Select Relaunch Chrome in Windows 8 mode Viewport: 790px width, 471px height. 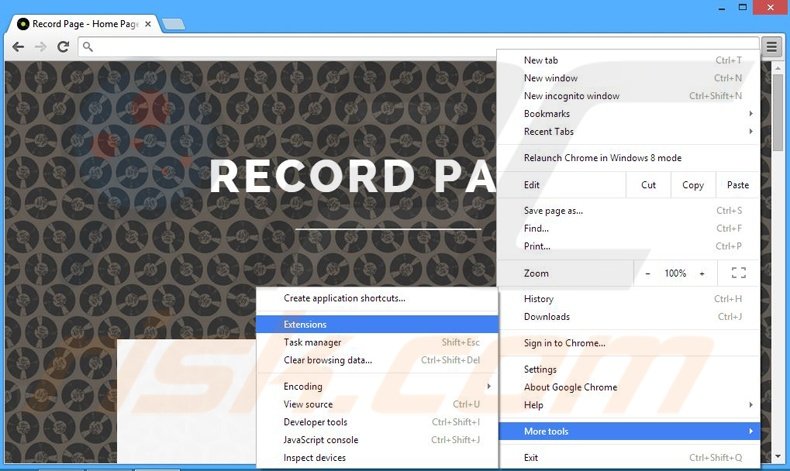click(x=628, y=158)
